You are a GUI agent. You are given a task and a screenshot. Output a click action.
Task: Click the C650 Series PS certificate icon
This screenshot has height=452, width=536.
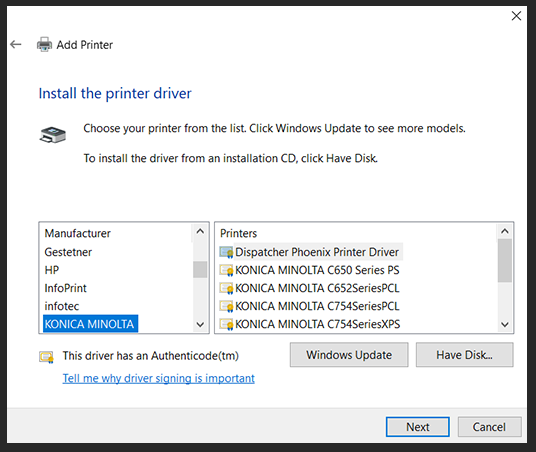click(x=226, y=270)
